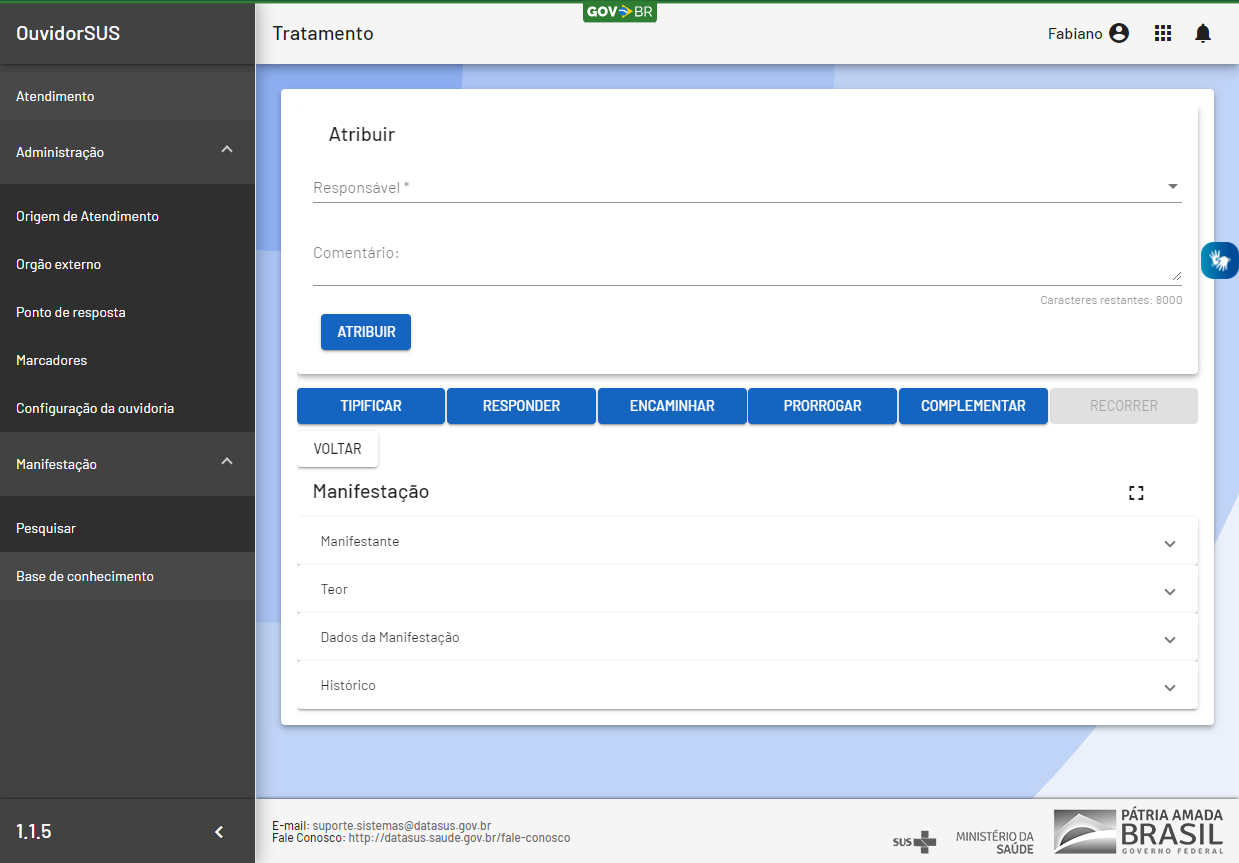Open the apps grid icon
This screenshot has width=1239, height=863.
pos(1162,34)
